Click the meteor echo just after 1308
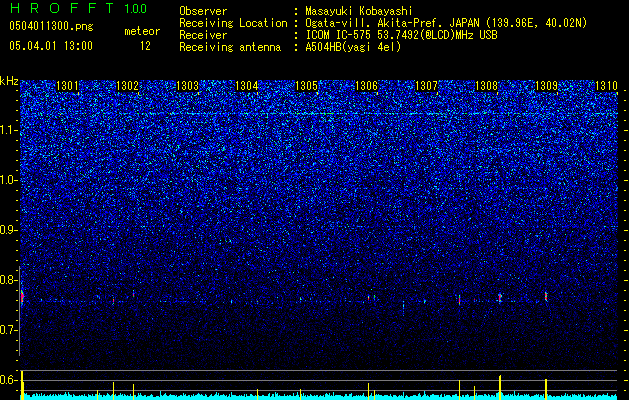The image size is (629, 400). [x=500, y=298]
